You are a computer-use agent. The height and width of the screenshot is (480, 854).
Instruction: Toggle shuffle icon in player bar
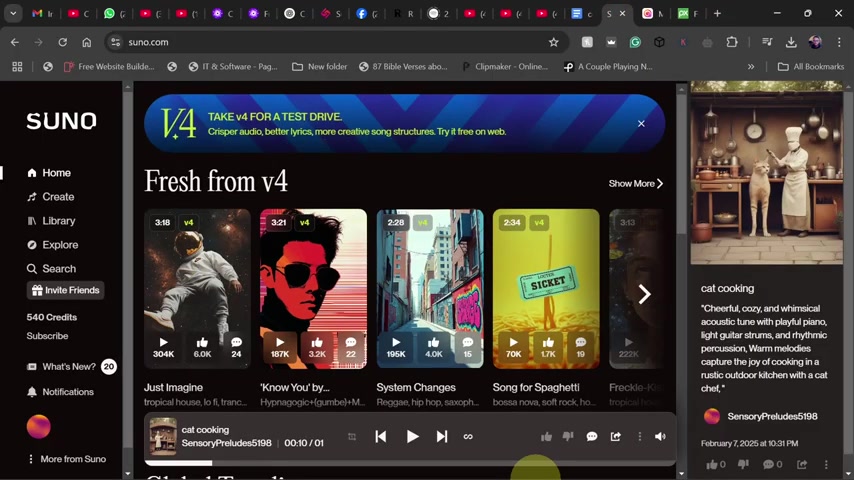tap(352, 436)
